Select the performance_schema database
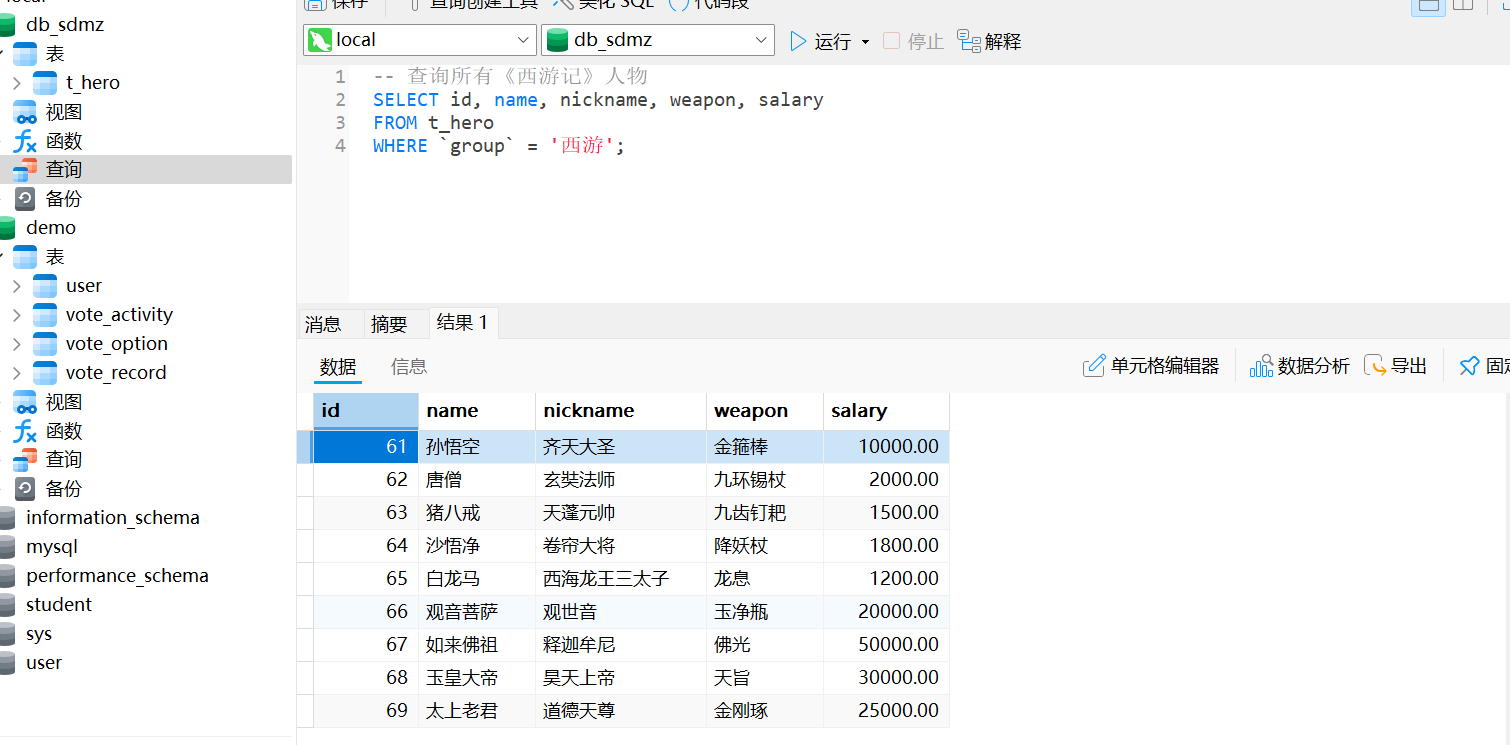The height and width of the screenshot is (745, 1510). pos(117,576)
